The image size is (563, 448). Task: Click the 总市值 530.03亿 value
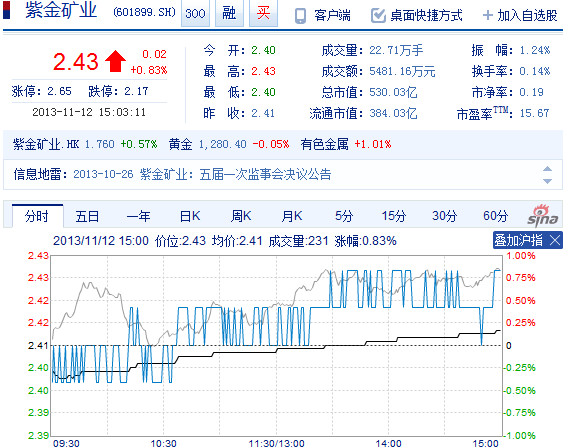(x=393, y=93)
